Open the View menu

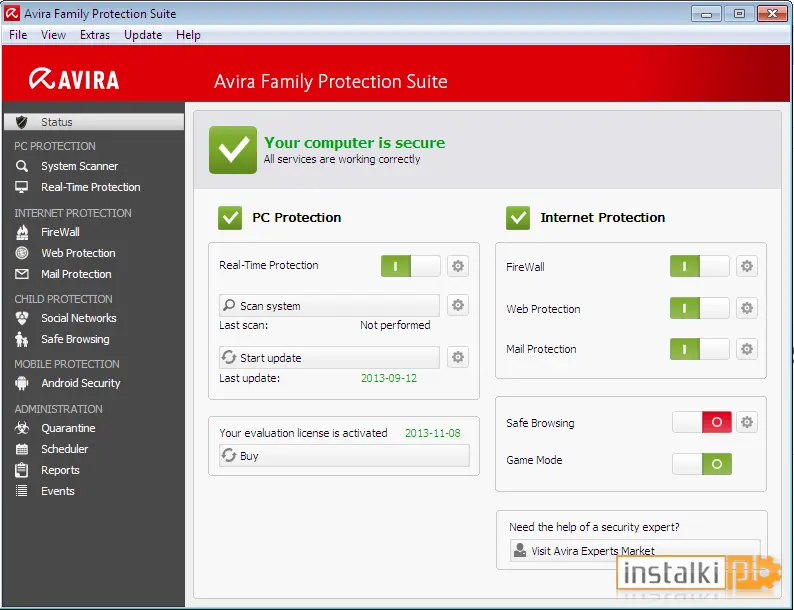click(53, 35)
